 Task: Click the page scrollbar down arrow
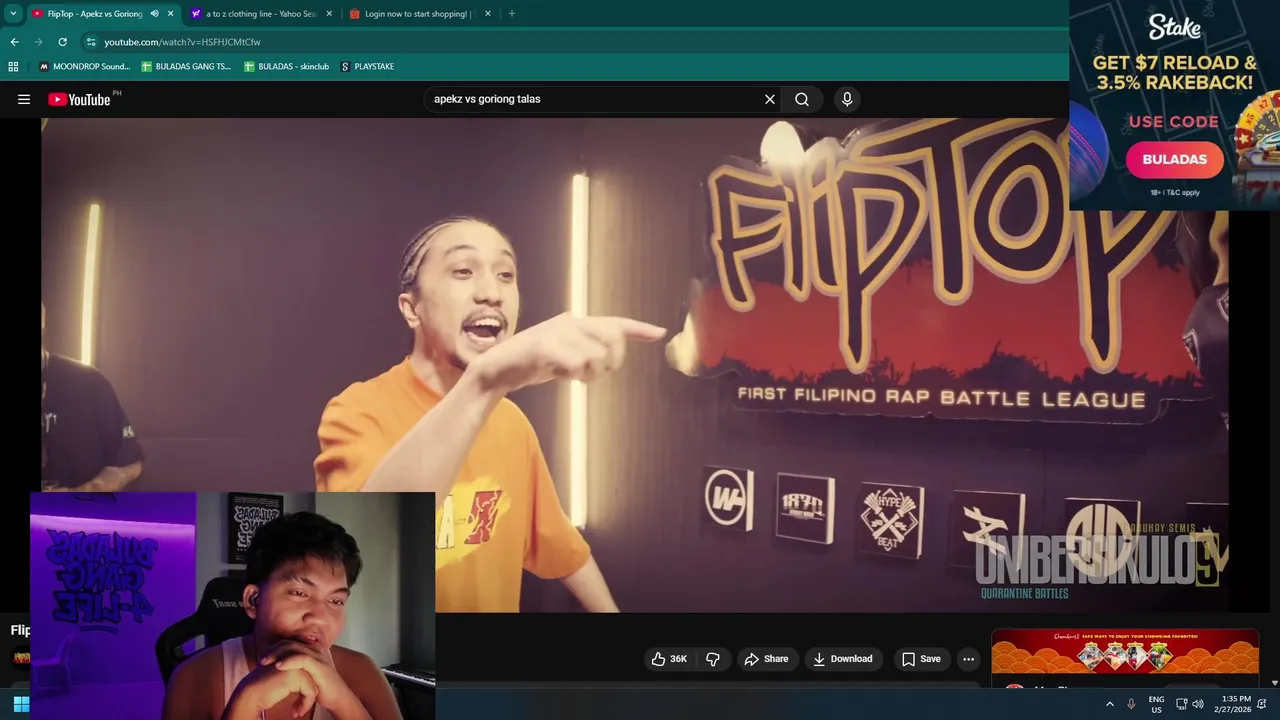coord(1274,683)
